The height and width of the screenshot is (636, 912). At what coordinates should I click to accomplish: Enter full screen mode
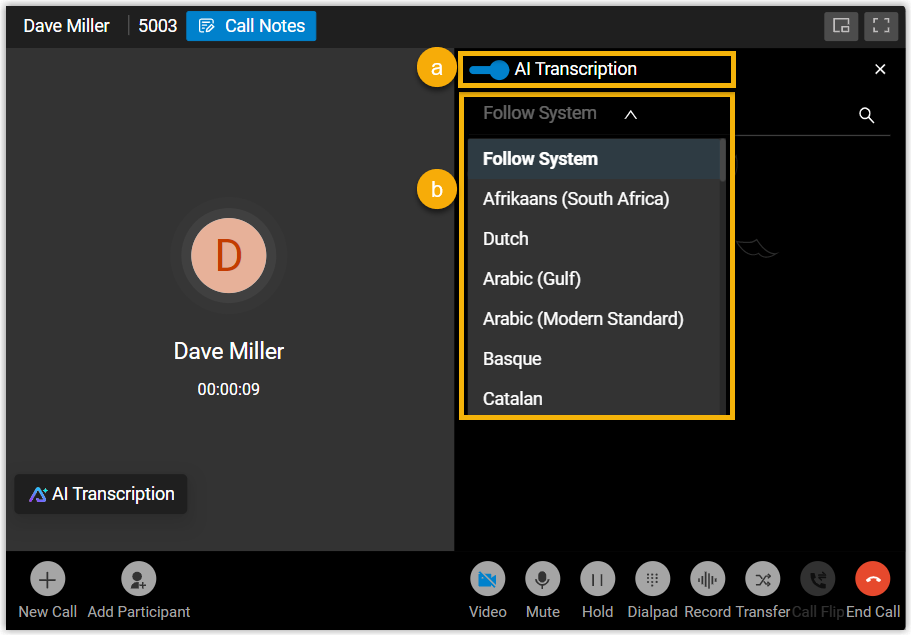(x=881, y=26)
